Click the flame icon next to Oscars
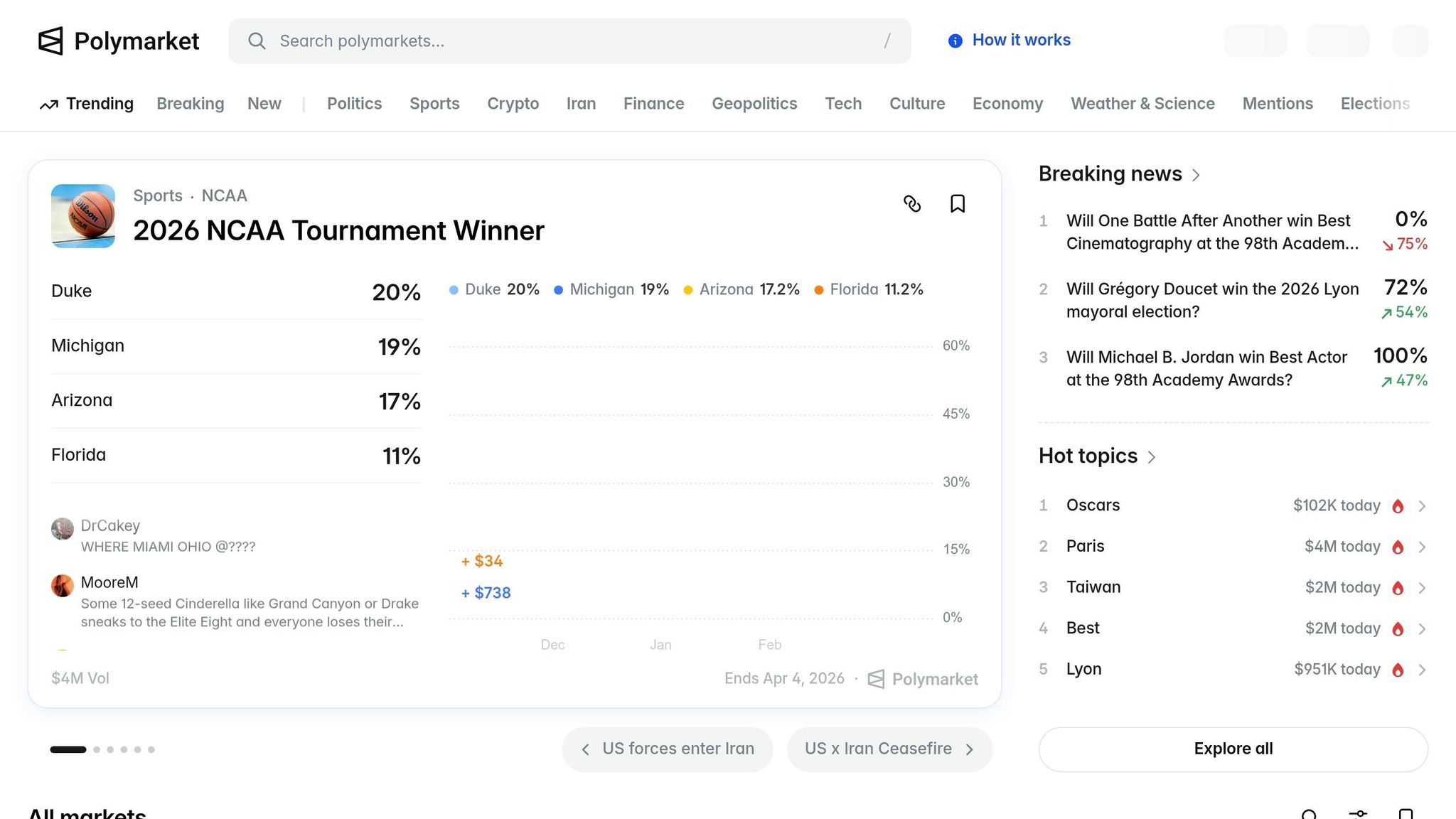Viewport: 1456px width, 819px height. click(x=1398, y=506)
